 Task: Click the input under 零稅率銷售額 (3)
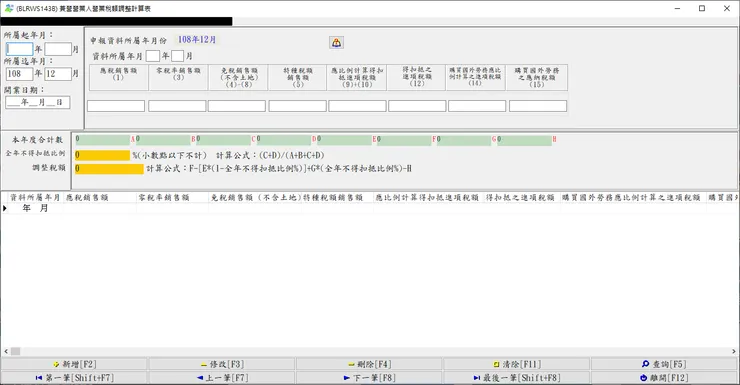(x=177, y=106)
